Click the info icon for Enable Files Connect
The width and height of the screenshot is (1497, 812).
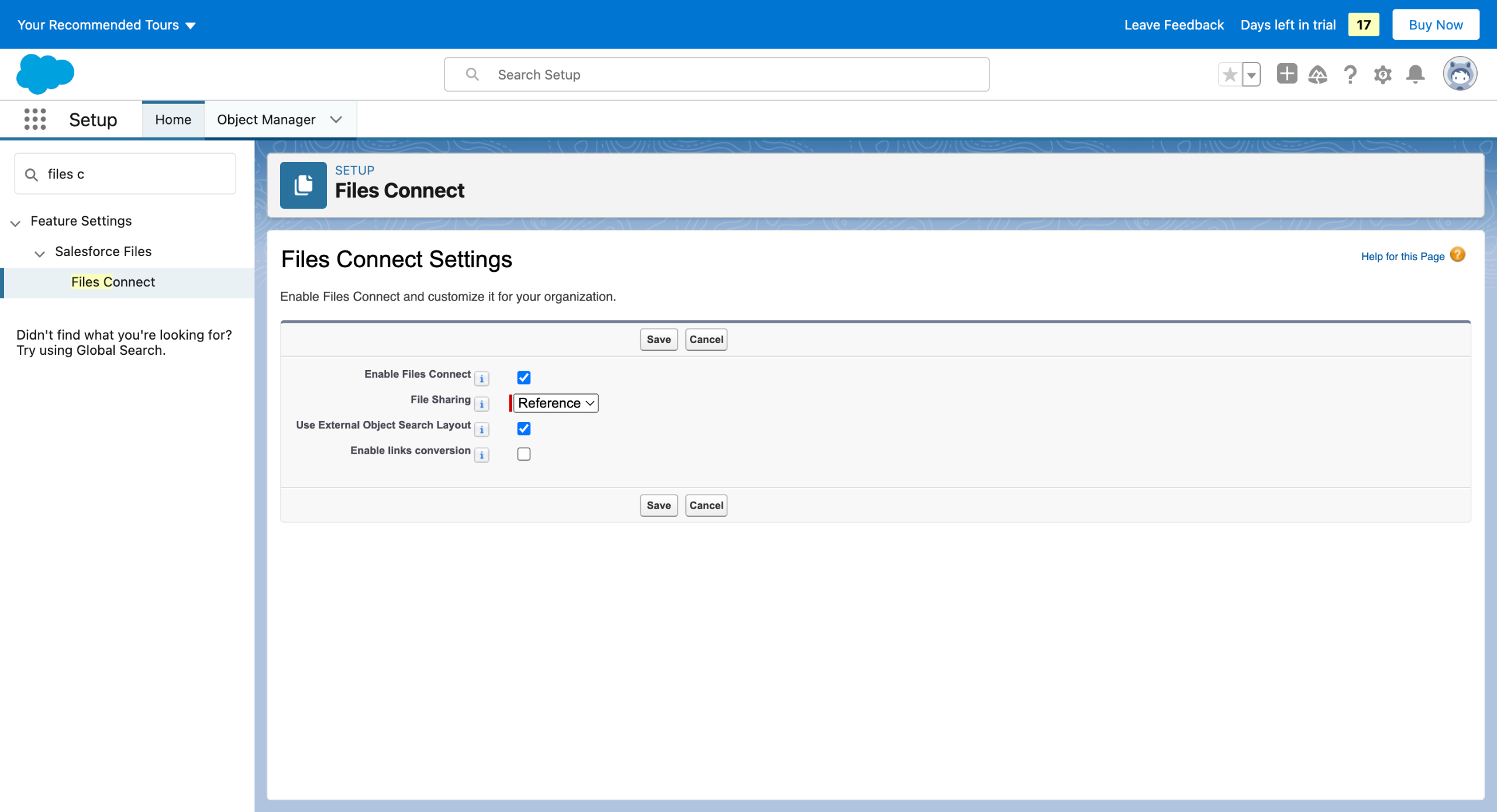click(x=481, y=379)
